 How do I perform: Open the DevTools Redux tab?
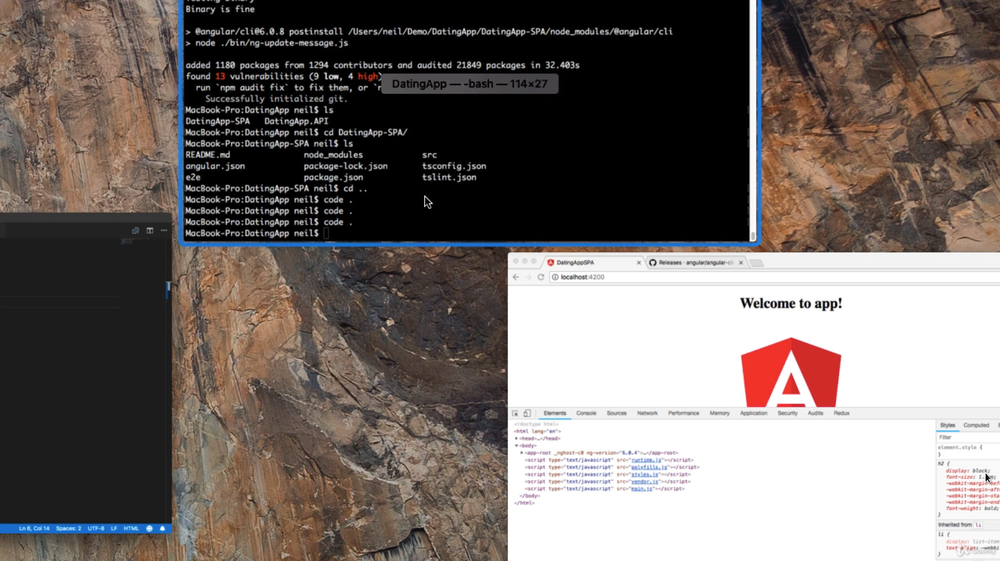pyautogui.click(x=841, y=413)
